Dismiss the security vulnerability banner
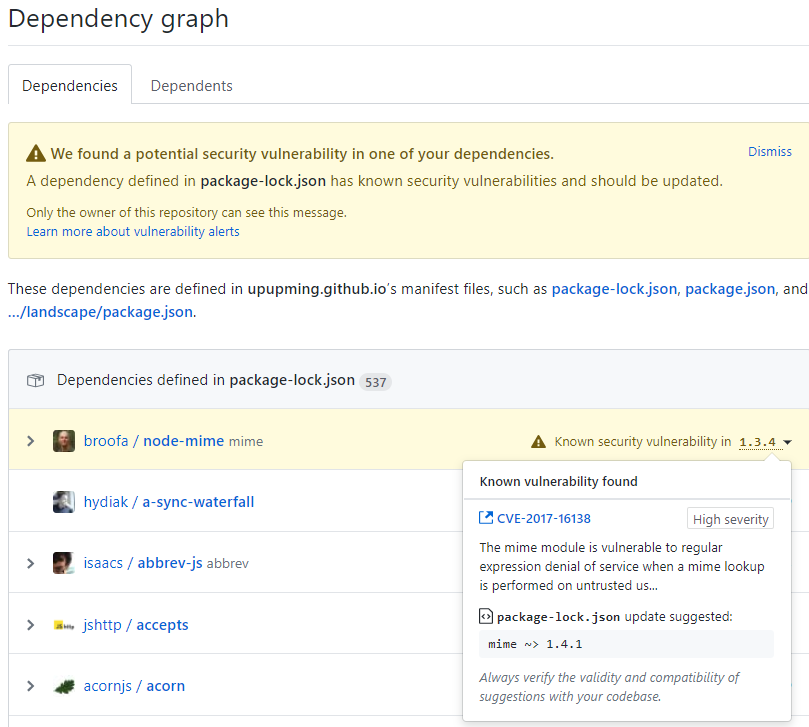The width and height of the screenshot is (809, 727). coord(769,151)
